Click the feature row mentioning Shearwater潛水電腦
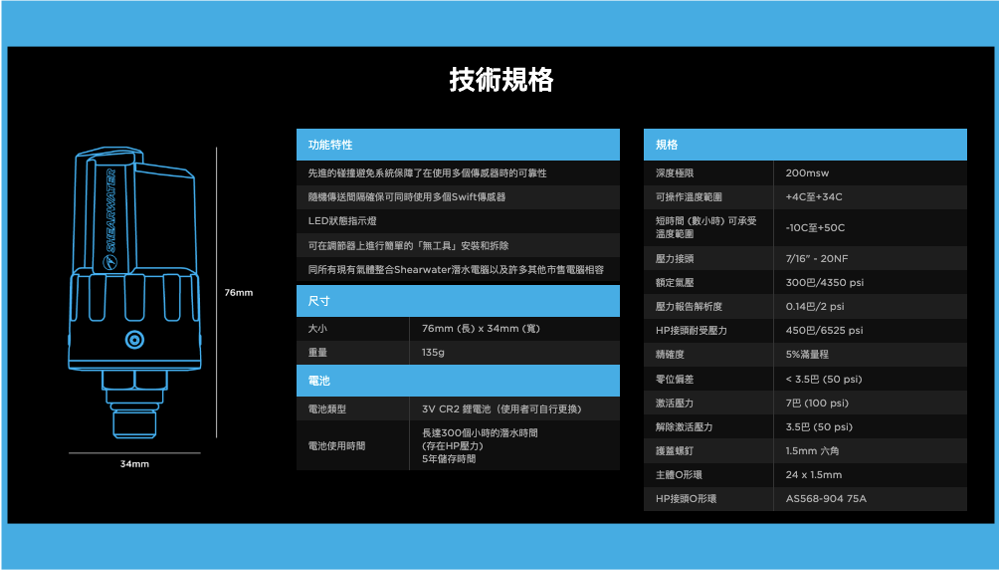Image resolution: width=999 pixels, height=570 pixels. click(458, 269)
